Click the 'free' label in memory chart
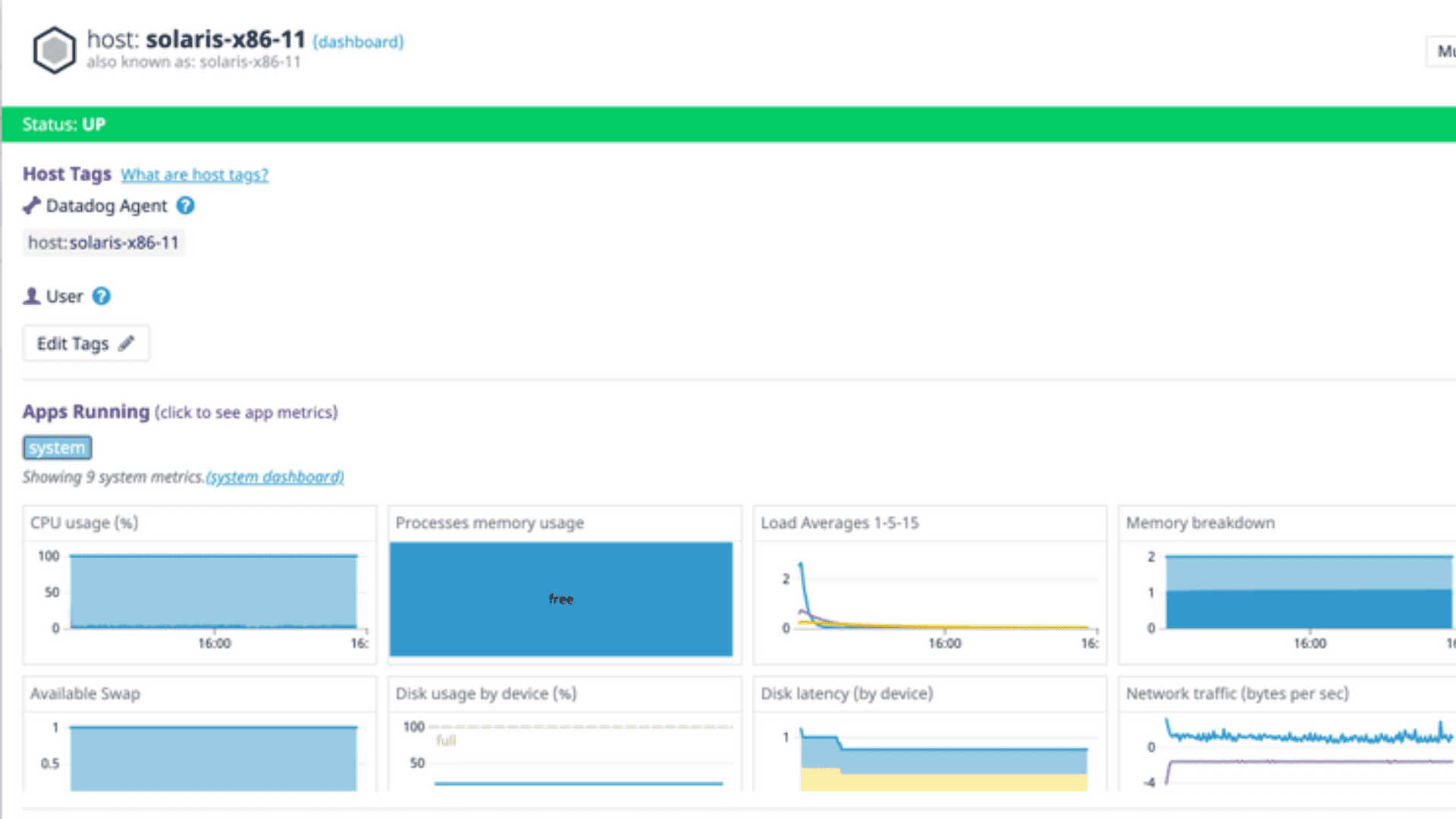The height and width of the screenshot is (819, 1456). coord(561,599)
